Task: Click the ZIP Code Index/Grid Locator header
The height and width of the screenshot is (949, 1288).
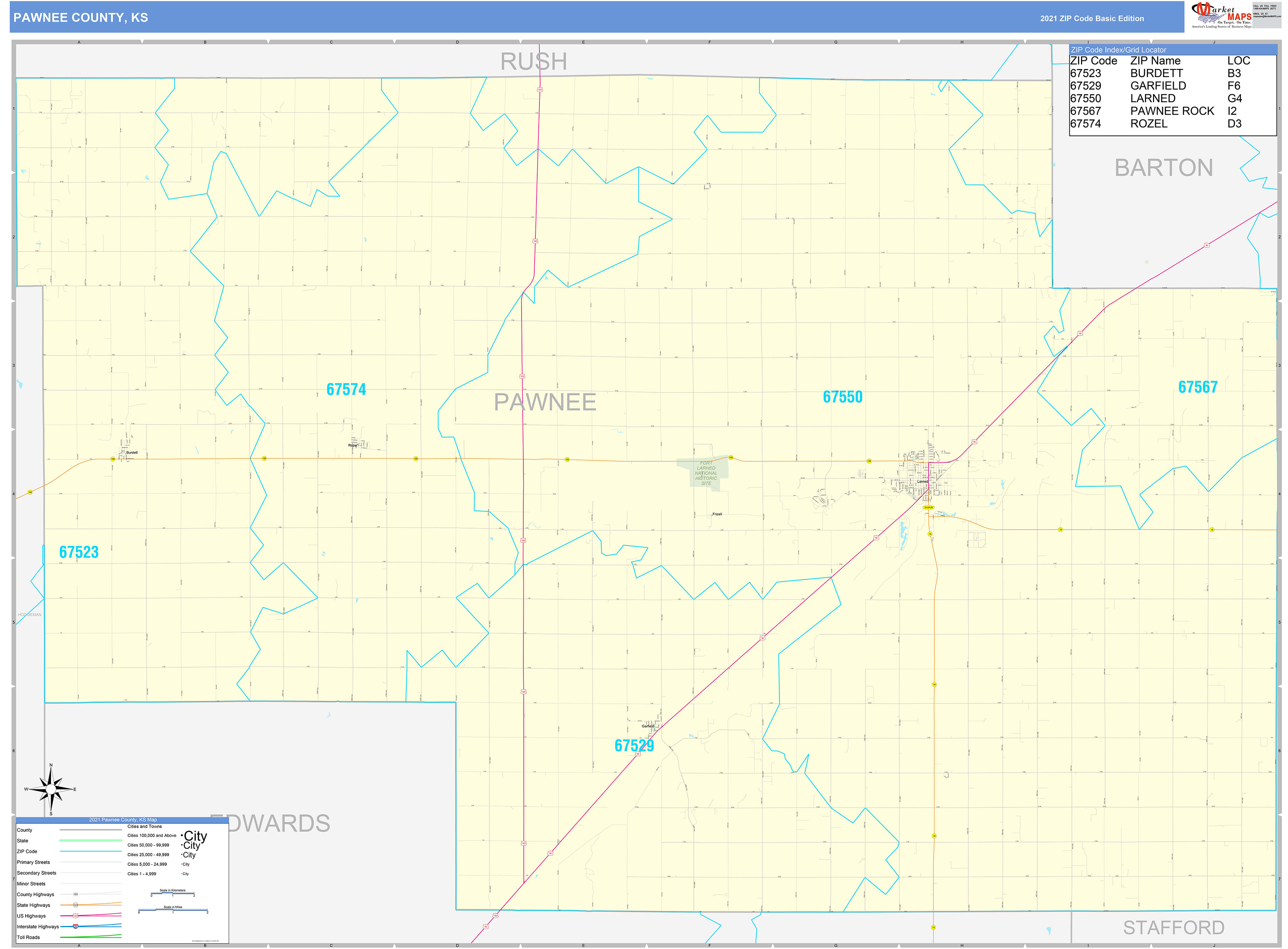Action: [x=1118, y=50]
